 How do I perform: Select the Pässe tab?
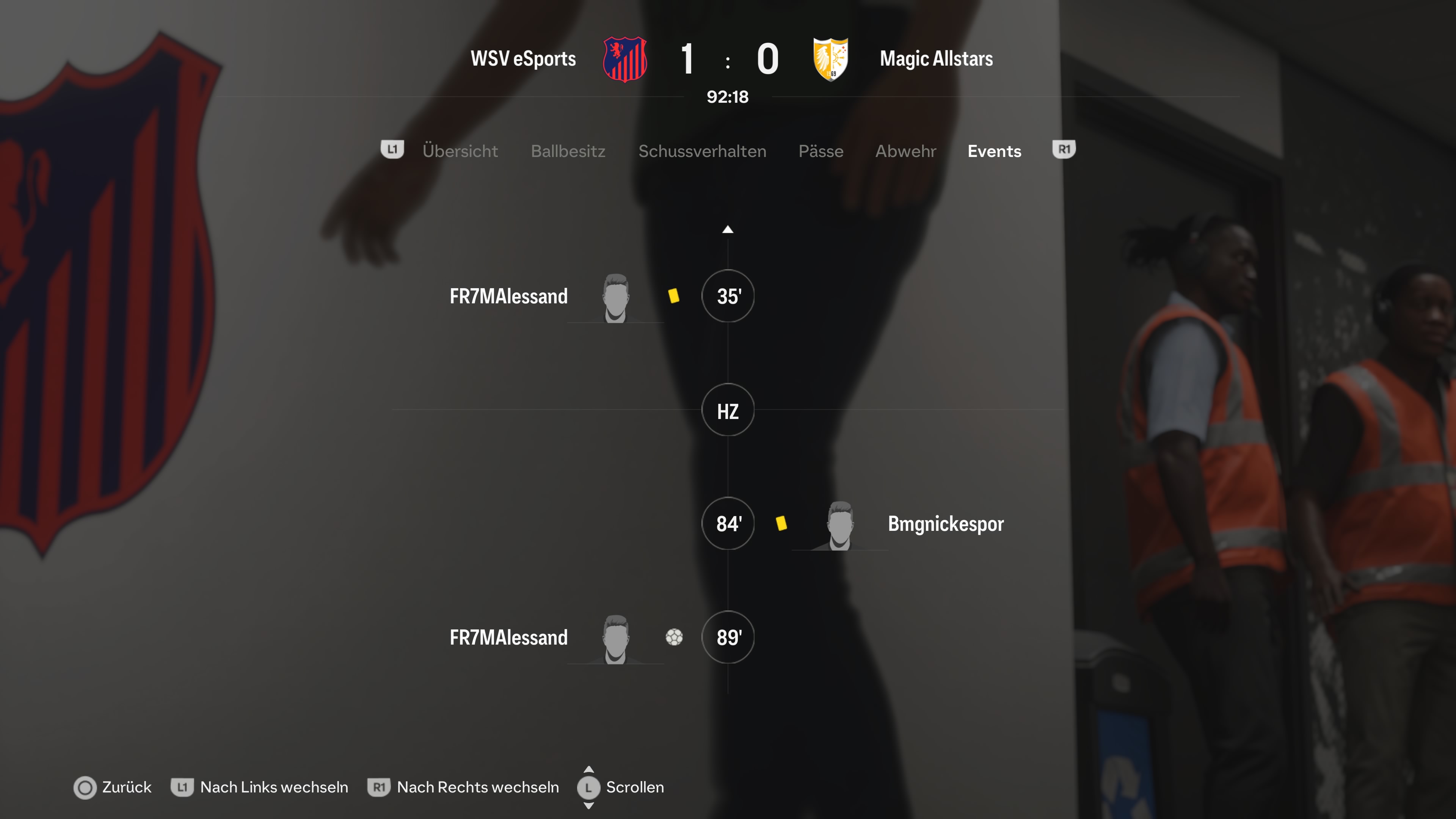[821, 151]
